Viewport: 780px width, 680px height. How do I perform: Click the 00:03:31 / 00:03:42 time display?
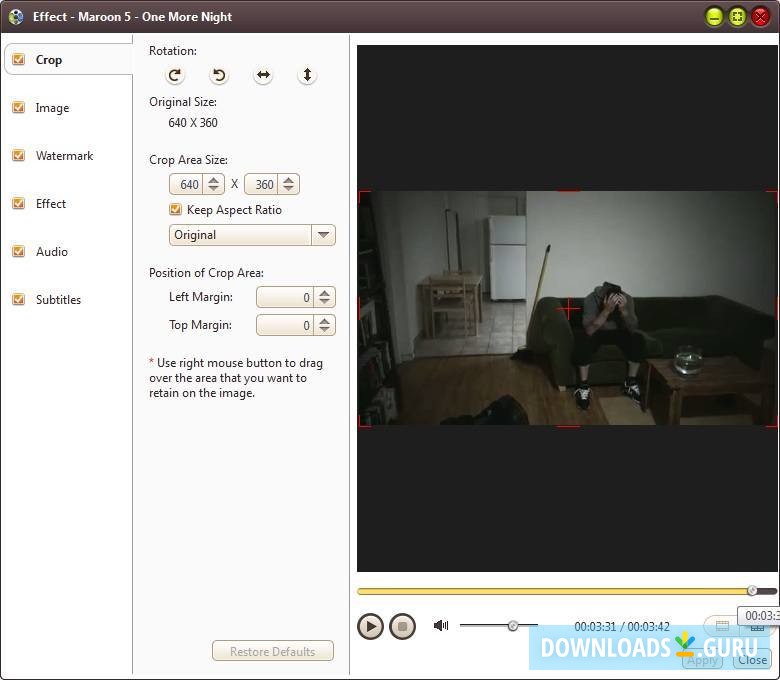(x=622, y=626)
